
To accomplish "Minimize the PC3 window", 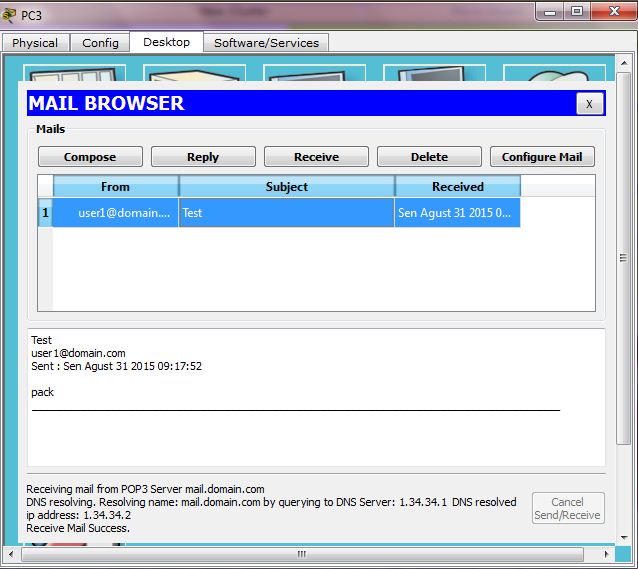I will [550, 12].
